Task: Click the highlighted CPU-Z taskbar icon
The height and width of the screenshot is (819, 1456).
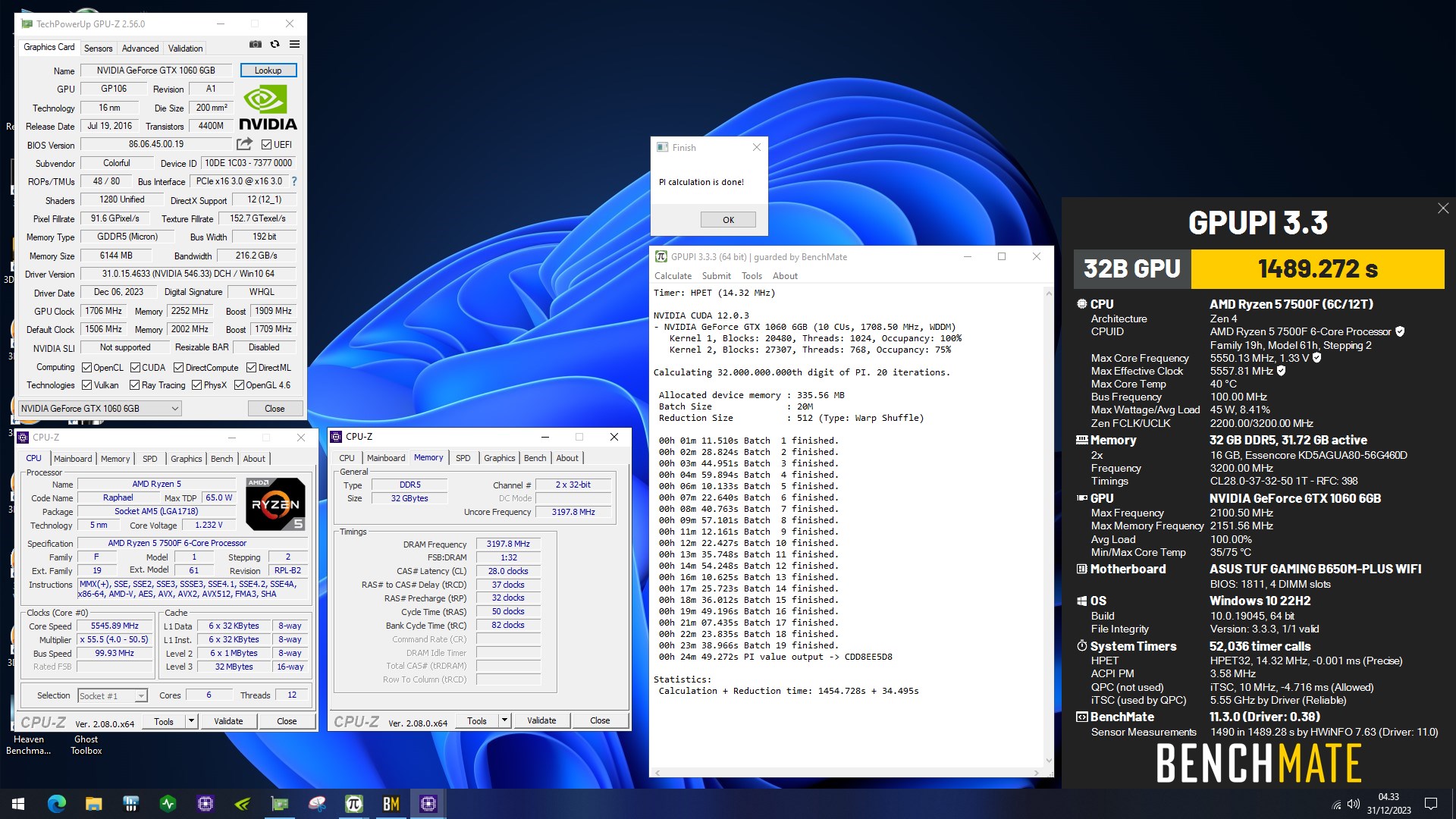Action: (428, 804)
